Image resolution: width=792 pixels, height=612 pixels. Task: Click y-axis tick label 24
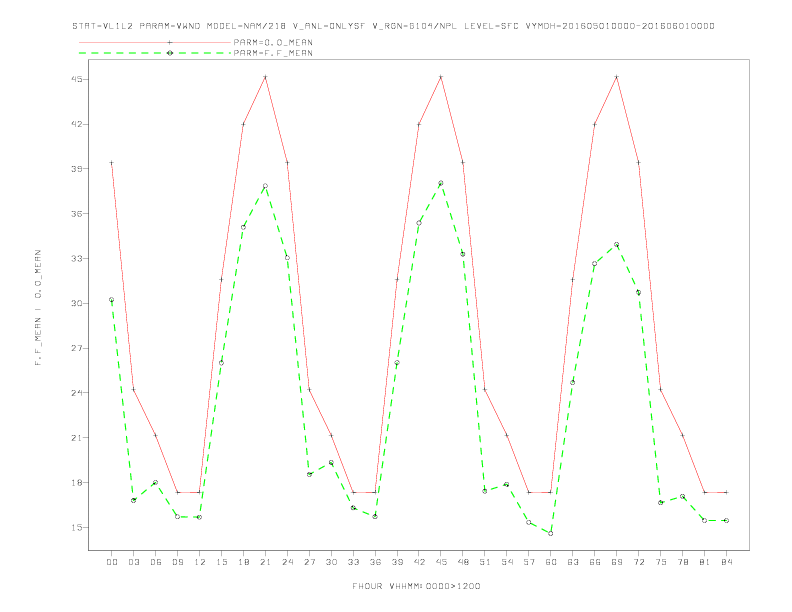coord(76,393)
